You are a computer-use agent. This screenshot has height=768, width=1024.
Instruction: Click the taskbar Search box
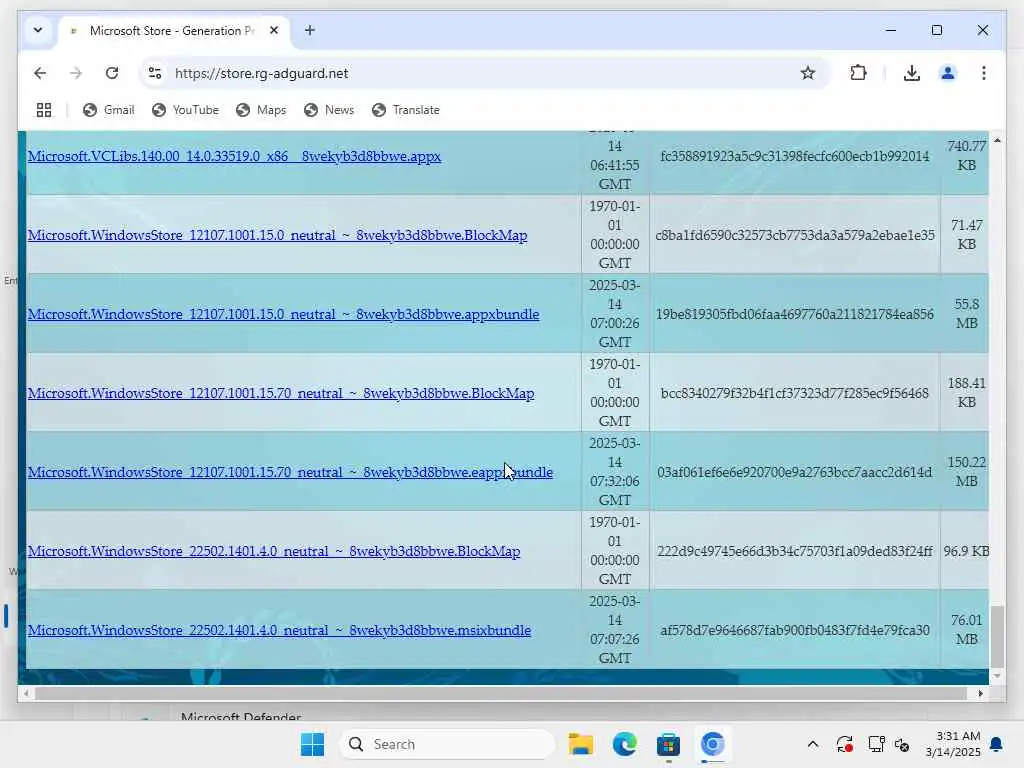tap(447, 744)
